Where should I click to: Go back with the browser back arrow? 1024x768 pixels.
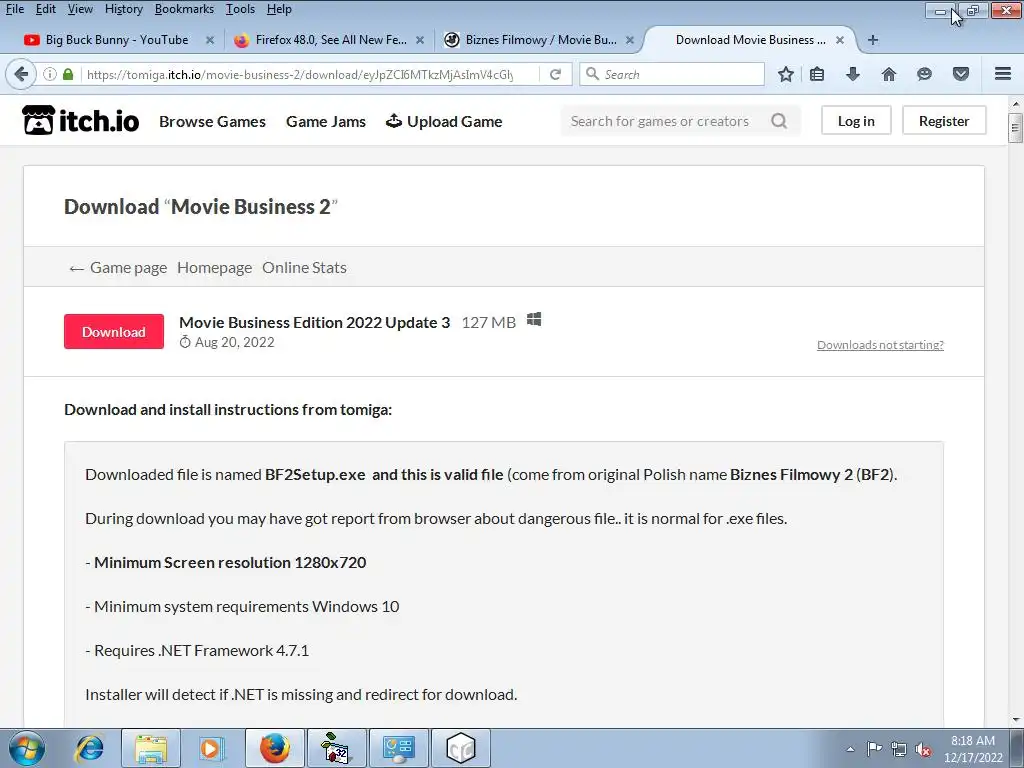[x=21, y=74]
